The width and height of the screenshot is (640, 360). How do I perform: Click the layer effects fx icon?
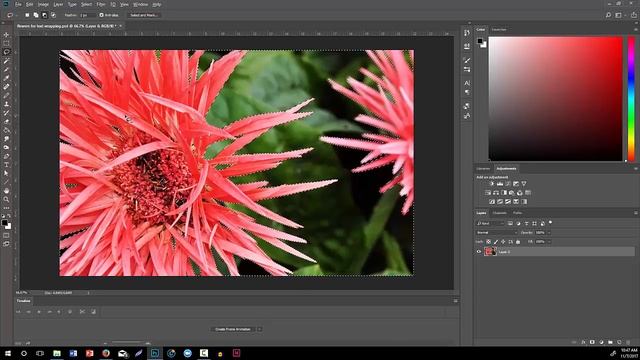(x=583, y=342)
